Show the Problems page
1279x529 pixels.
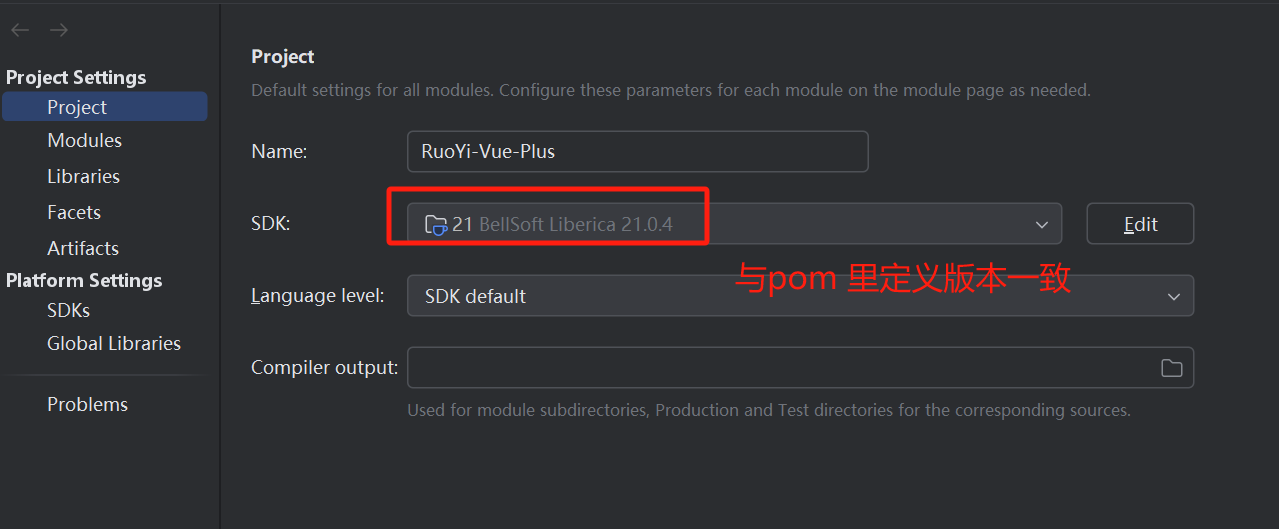87,404
